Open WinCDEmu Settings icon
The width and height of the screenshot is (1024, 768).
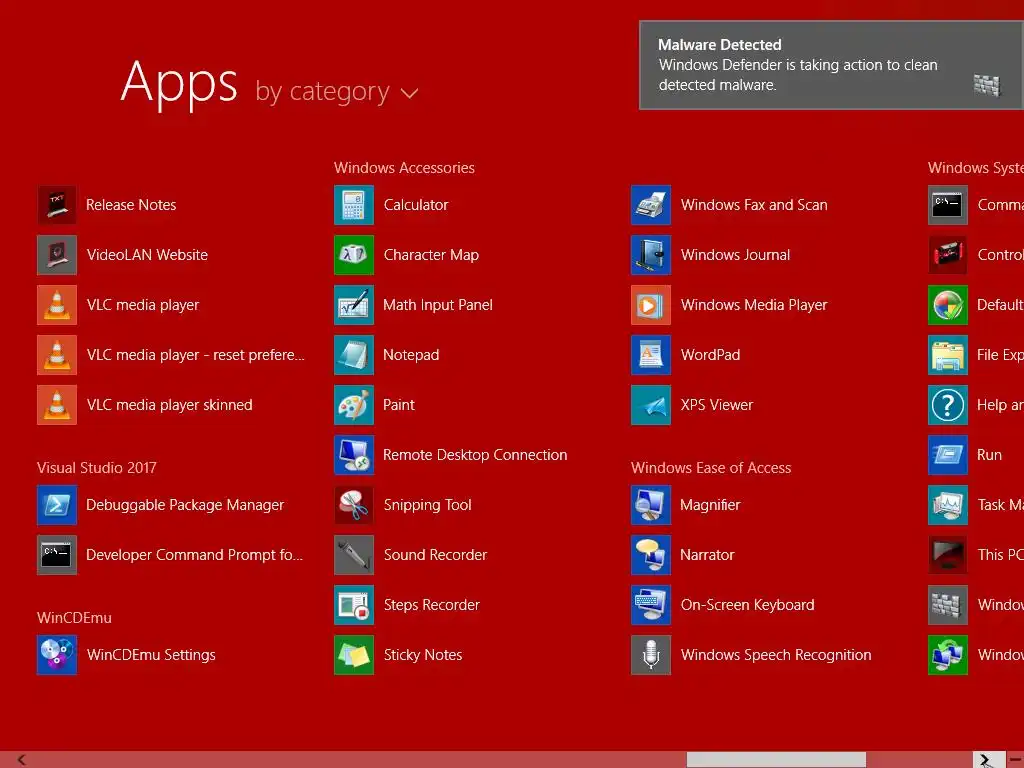[x=57, y=655]
